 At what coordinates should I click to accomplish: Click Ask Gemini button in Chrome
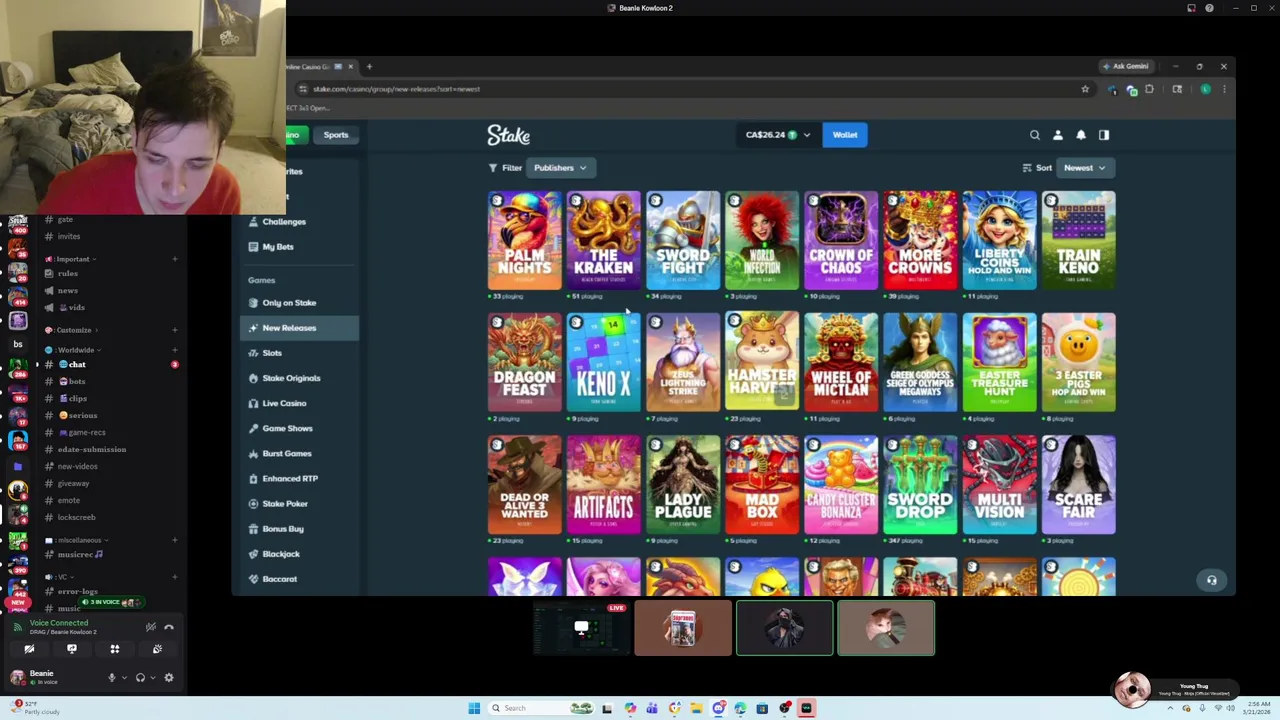coord(1126,66)
